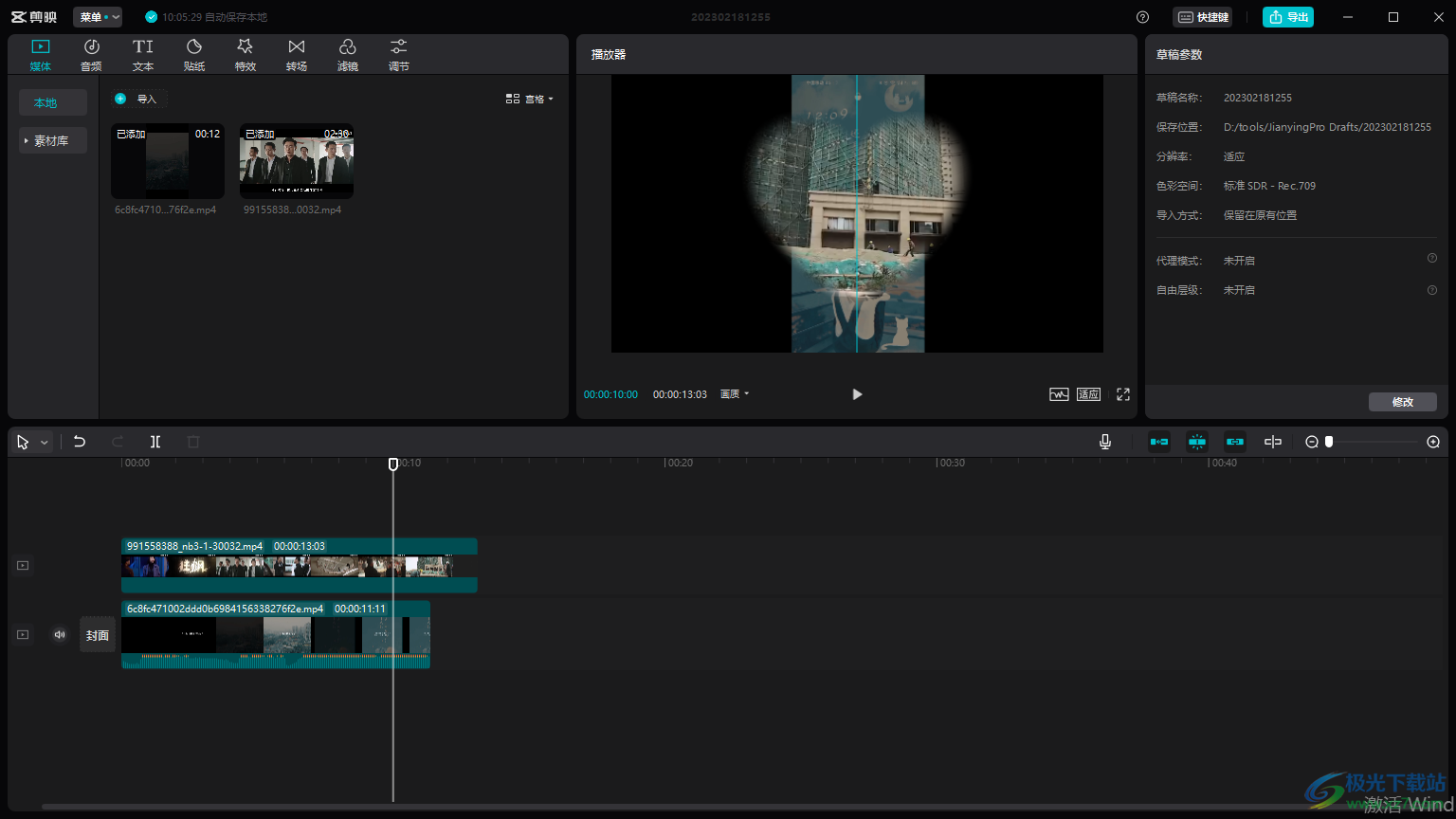The image size is (1456, 819).
Task: Toggle auto snapping on timeline
Action: [x=1197, y=442]
